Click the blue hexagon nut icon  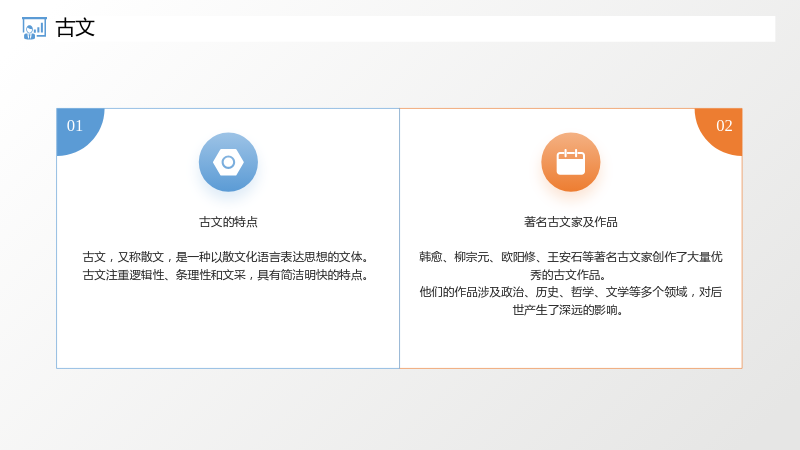pyautogui.click(x=228, y=162)
